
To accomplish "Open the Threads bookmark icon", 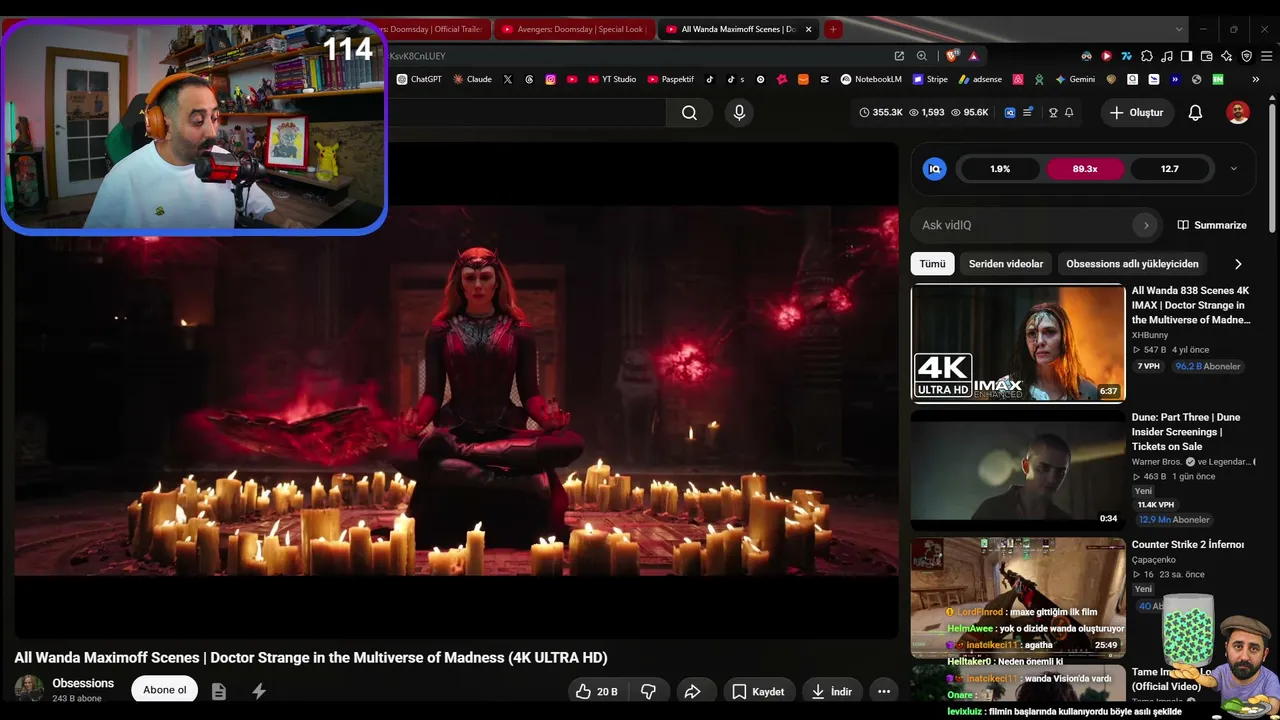I will click(530, 79).
